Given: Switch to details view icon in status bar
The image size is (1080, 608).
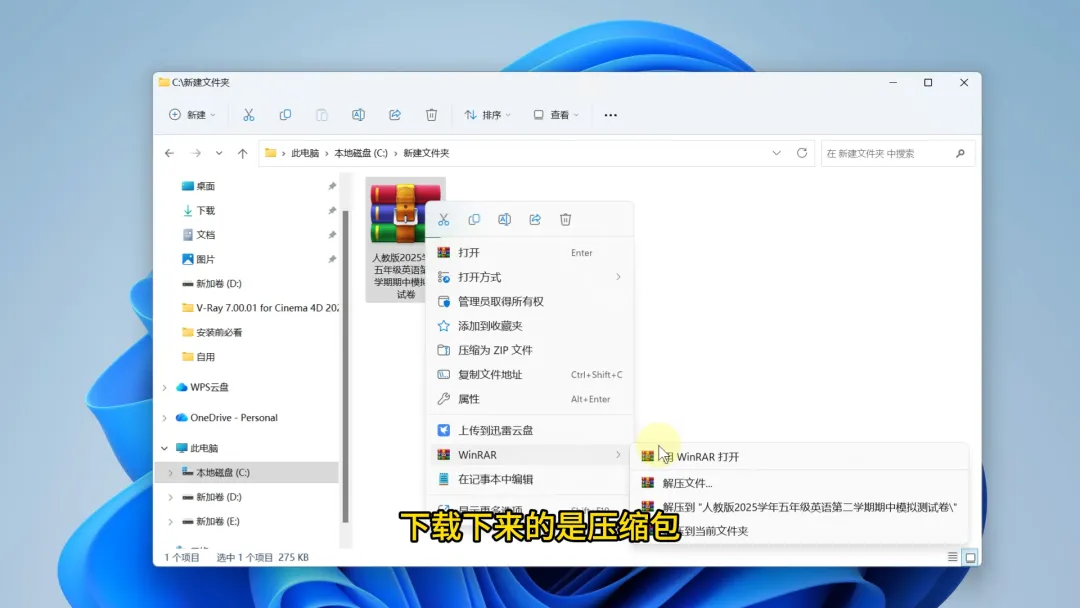Looking at the screenshot, I should 953,557.
